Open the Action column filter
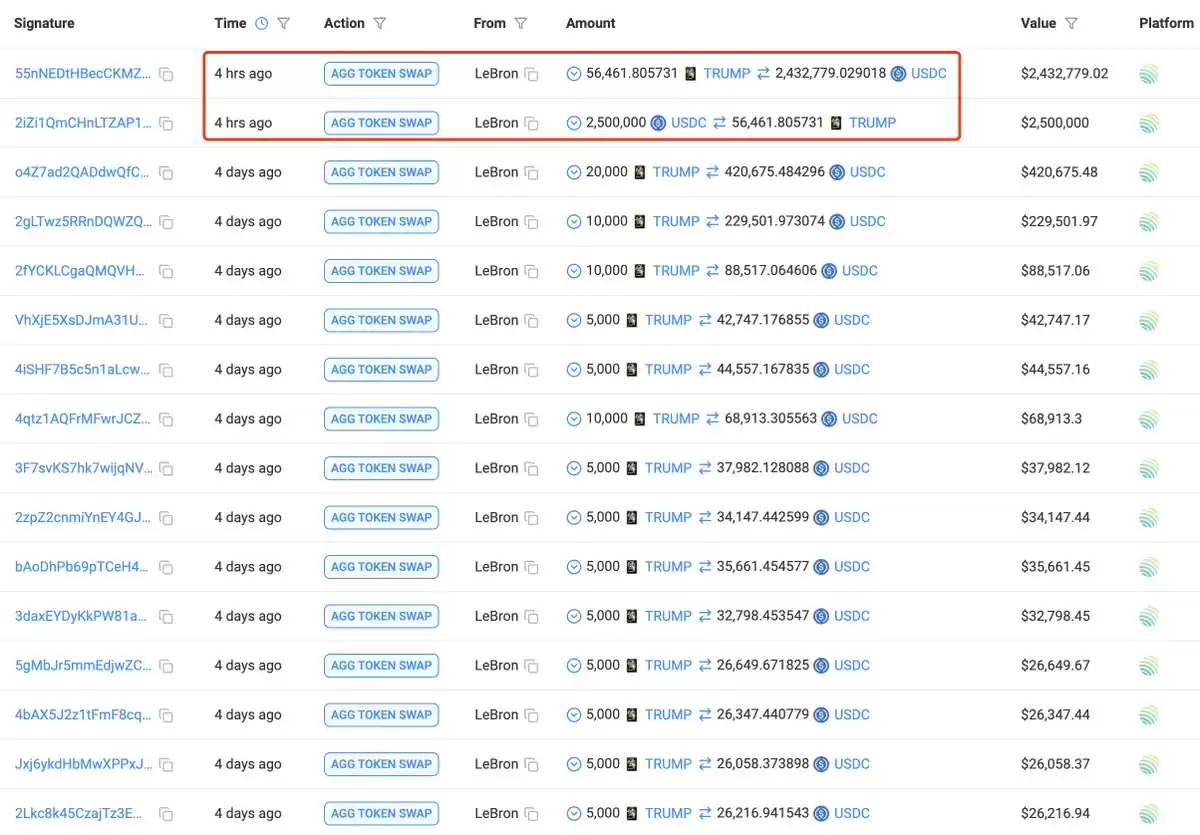The height and width of the screenshot is (835, 1200). coord(379,23)
